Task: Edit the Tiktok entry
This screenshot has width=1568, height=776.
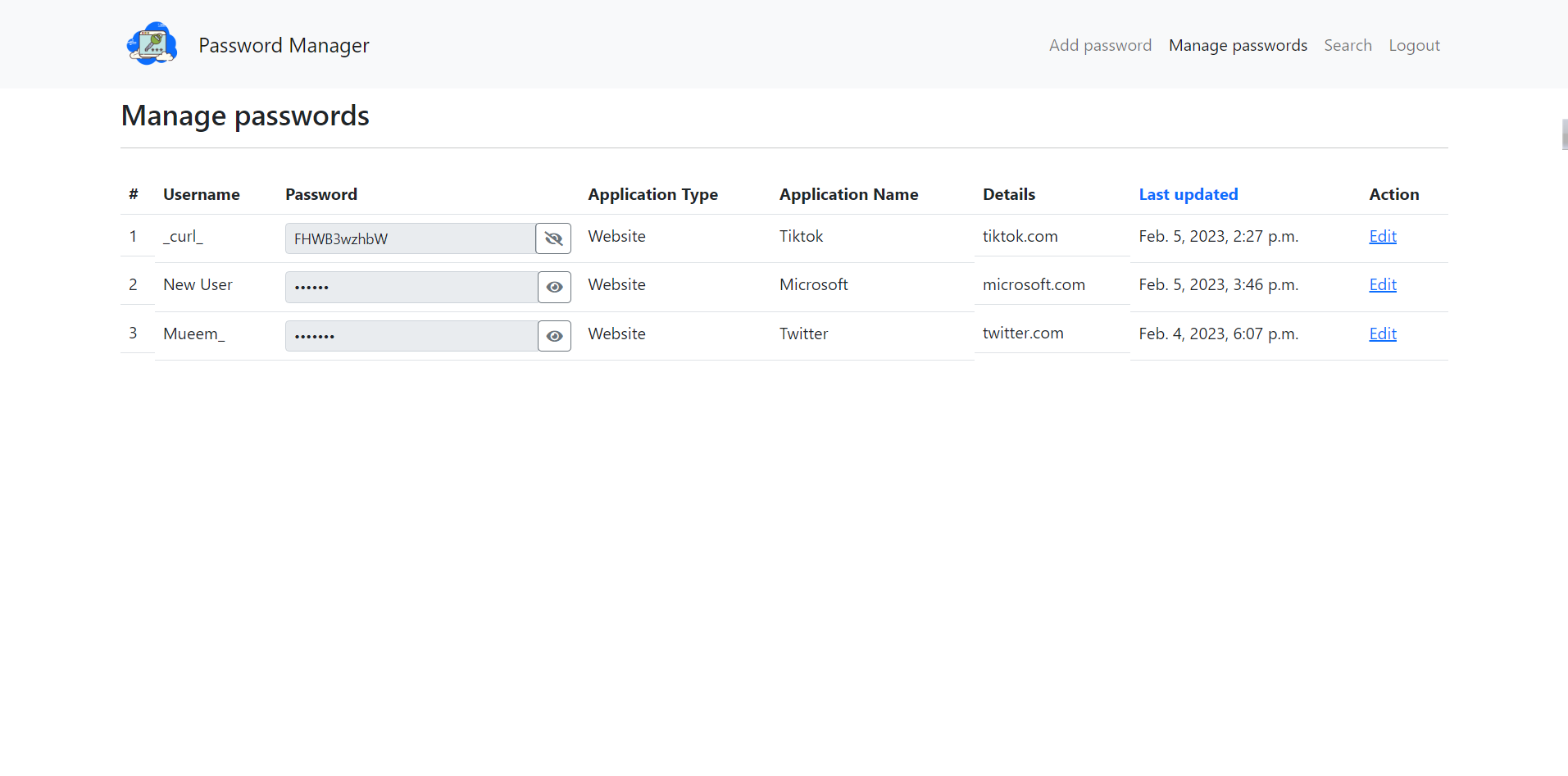Action: [x=1383, y=236]
